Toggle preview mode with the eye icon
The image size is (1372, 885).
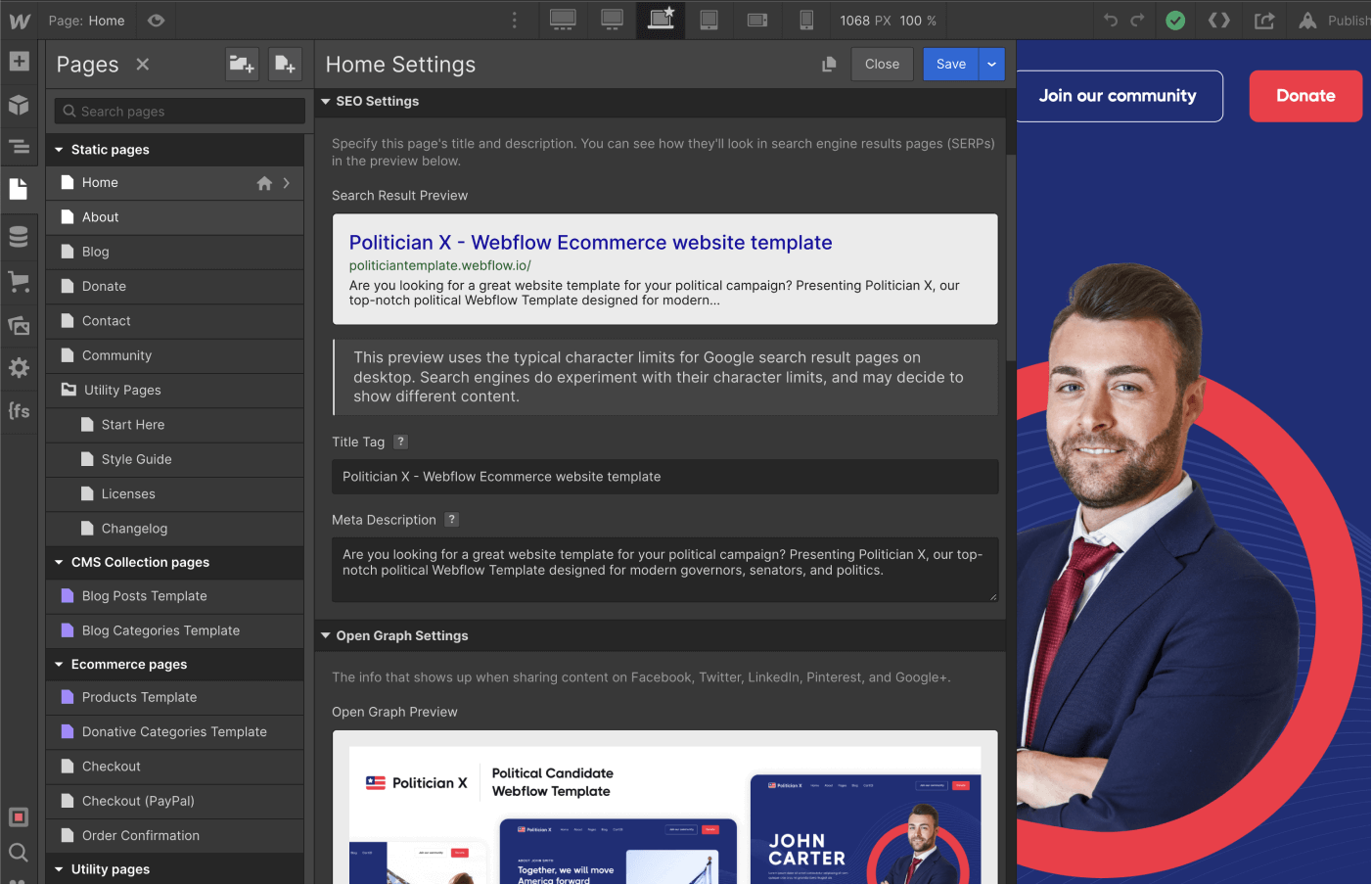[x=156, y=20]
